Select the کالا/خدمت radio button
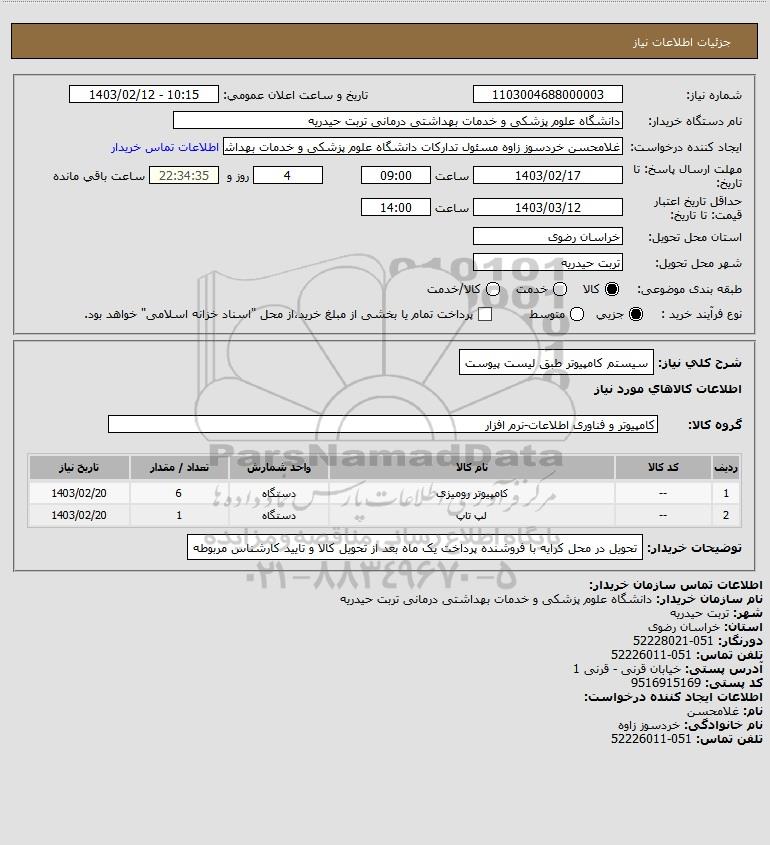The width and height of the screenshot is (770, 845). click(492, 289)
